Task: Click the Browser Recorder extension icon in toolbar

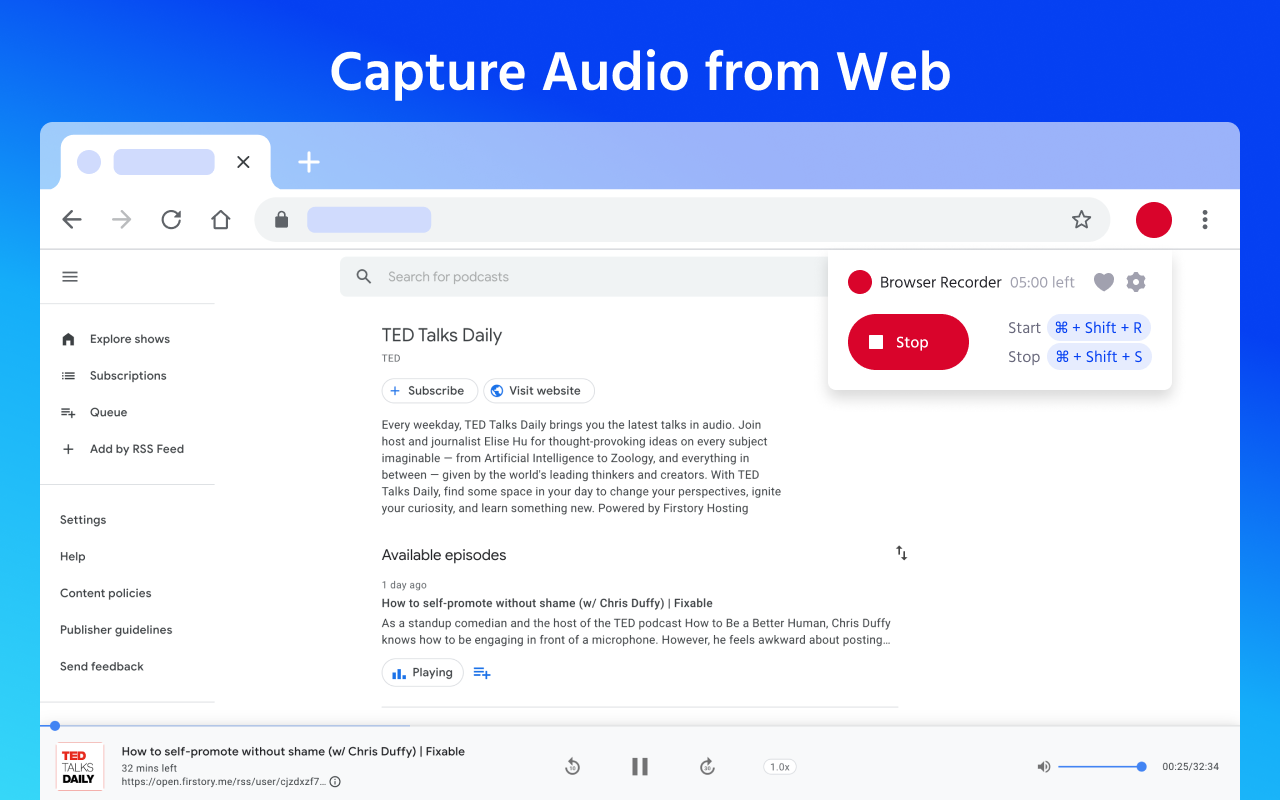Action: pyautogui.click(x=1153, y=219)
